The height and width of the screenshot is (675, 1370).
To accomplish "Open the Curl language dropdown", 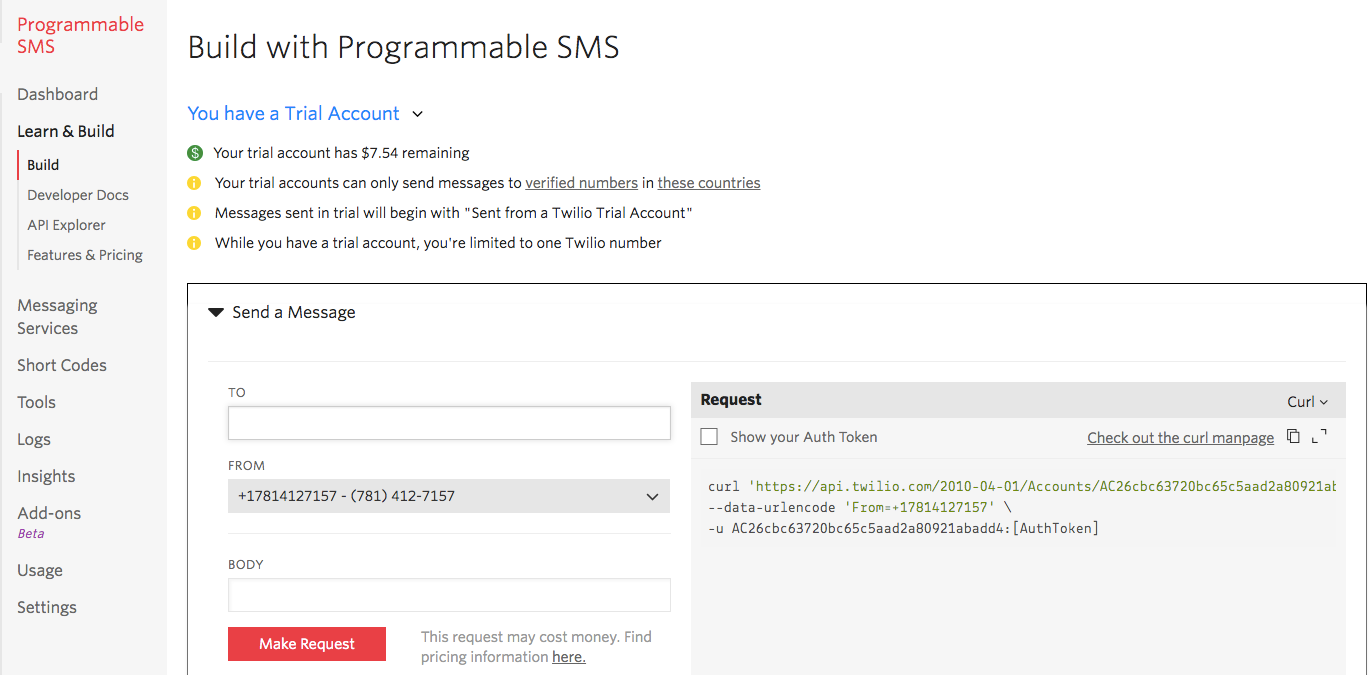I will click(1307, 401).
